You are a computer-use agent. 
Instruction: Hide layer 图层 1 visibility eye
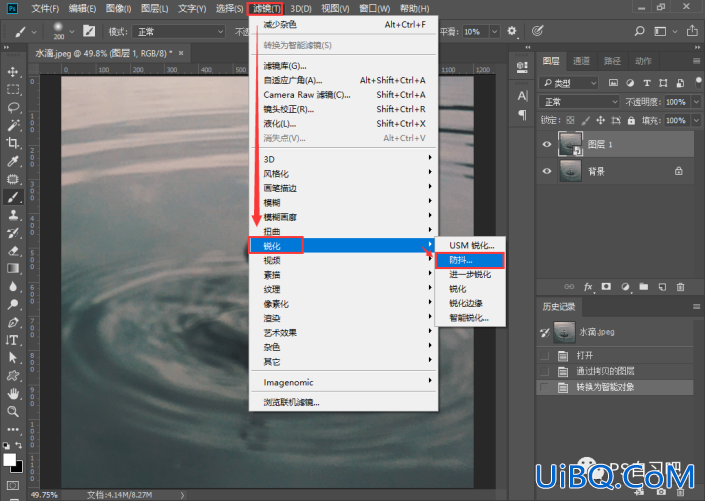point(547,144)
